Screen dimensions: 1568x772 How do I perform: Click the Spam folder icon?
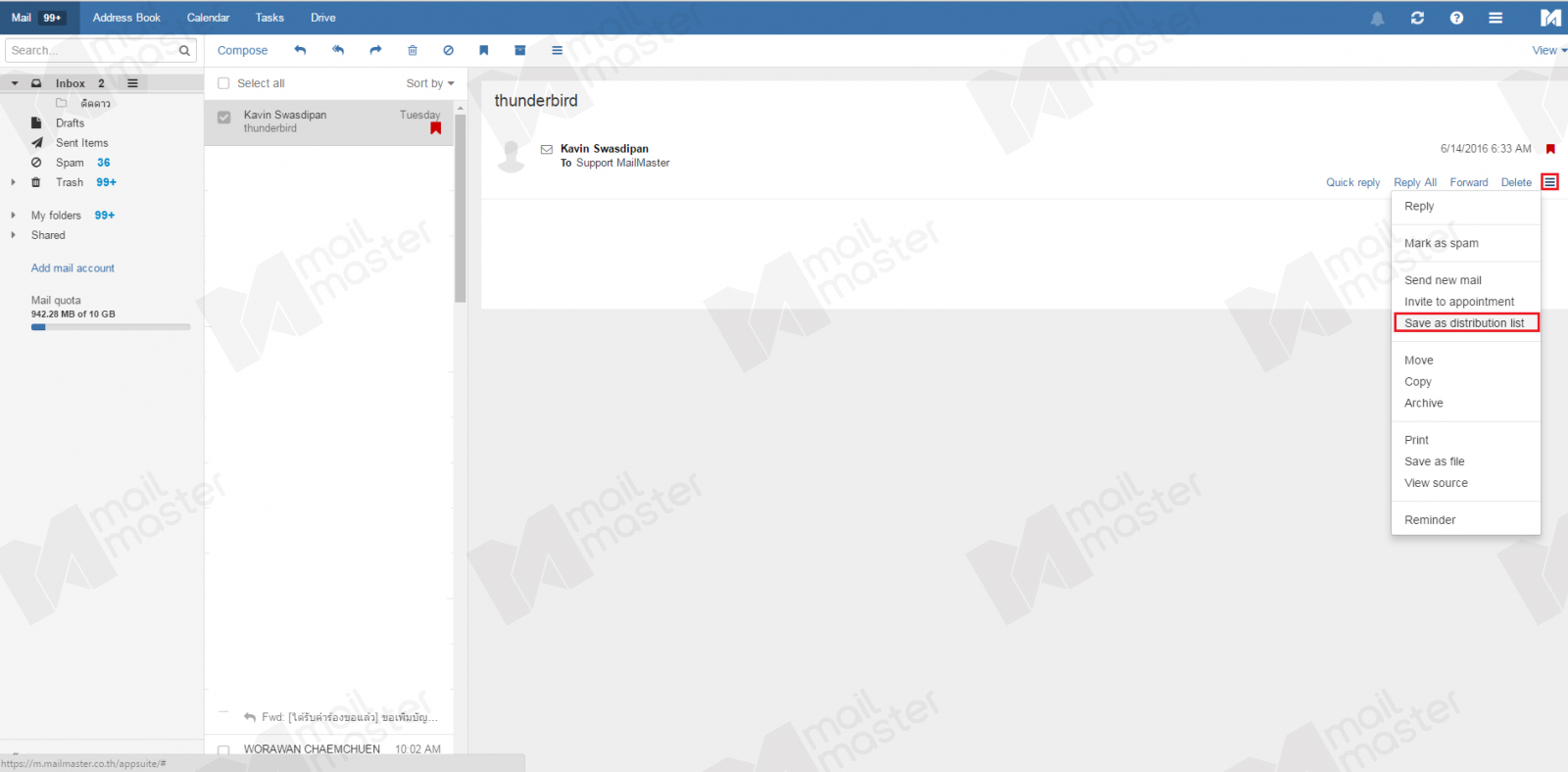click(x=36, y=163)
